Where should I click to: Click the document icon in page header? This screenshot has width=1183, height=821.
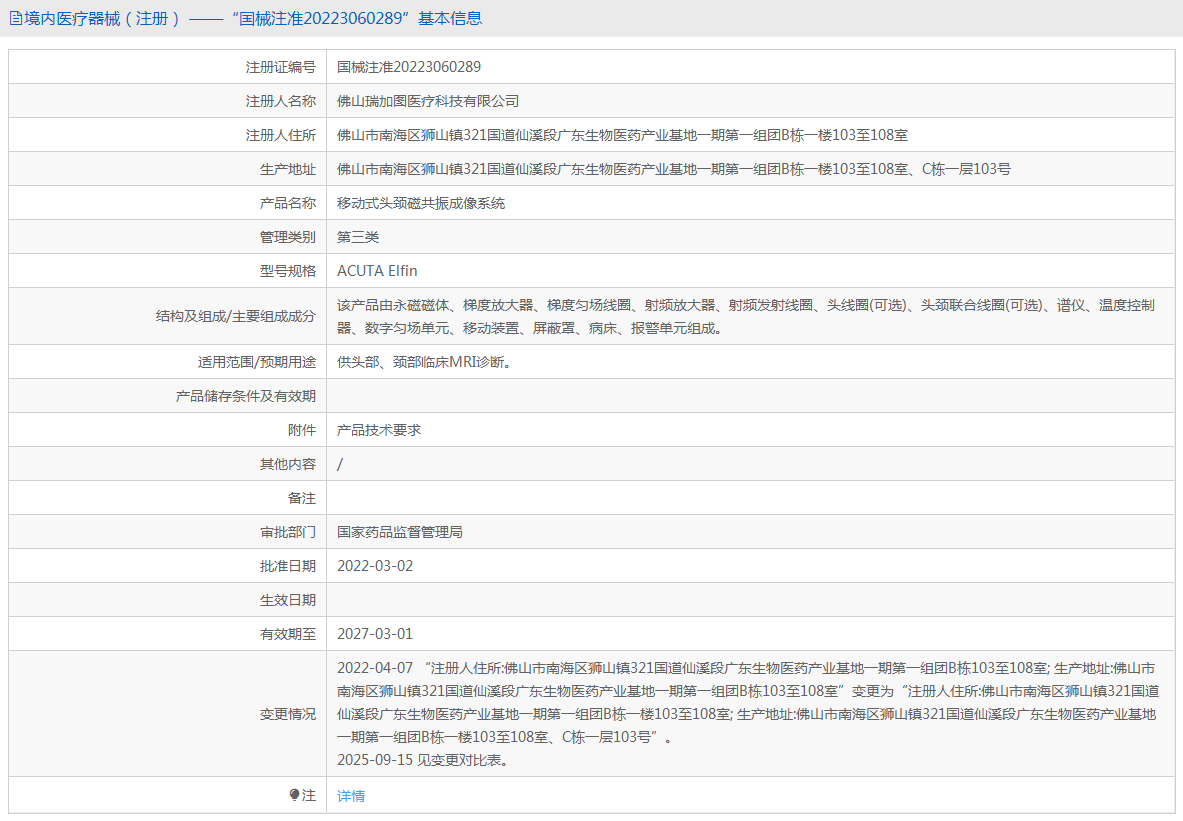coord(15,18)
